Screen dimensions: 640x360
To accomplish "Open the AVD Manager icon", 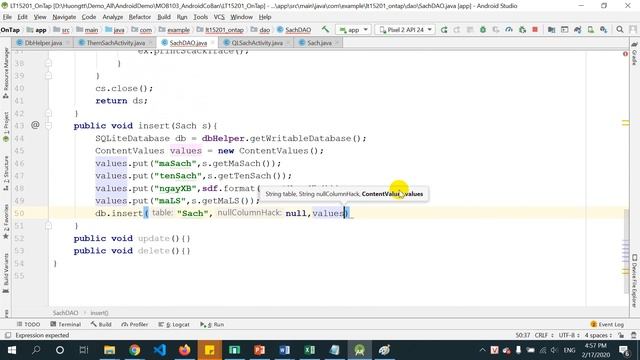I will tap(591, 30).
